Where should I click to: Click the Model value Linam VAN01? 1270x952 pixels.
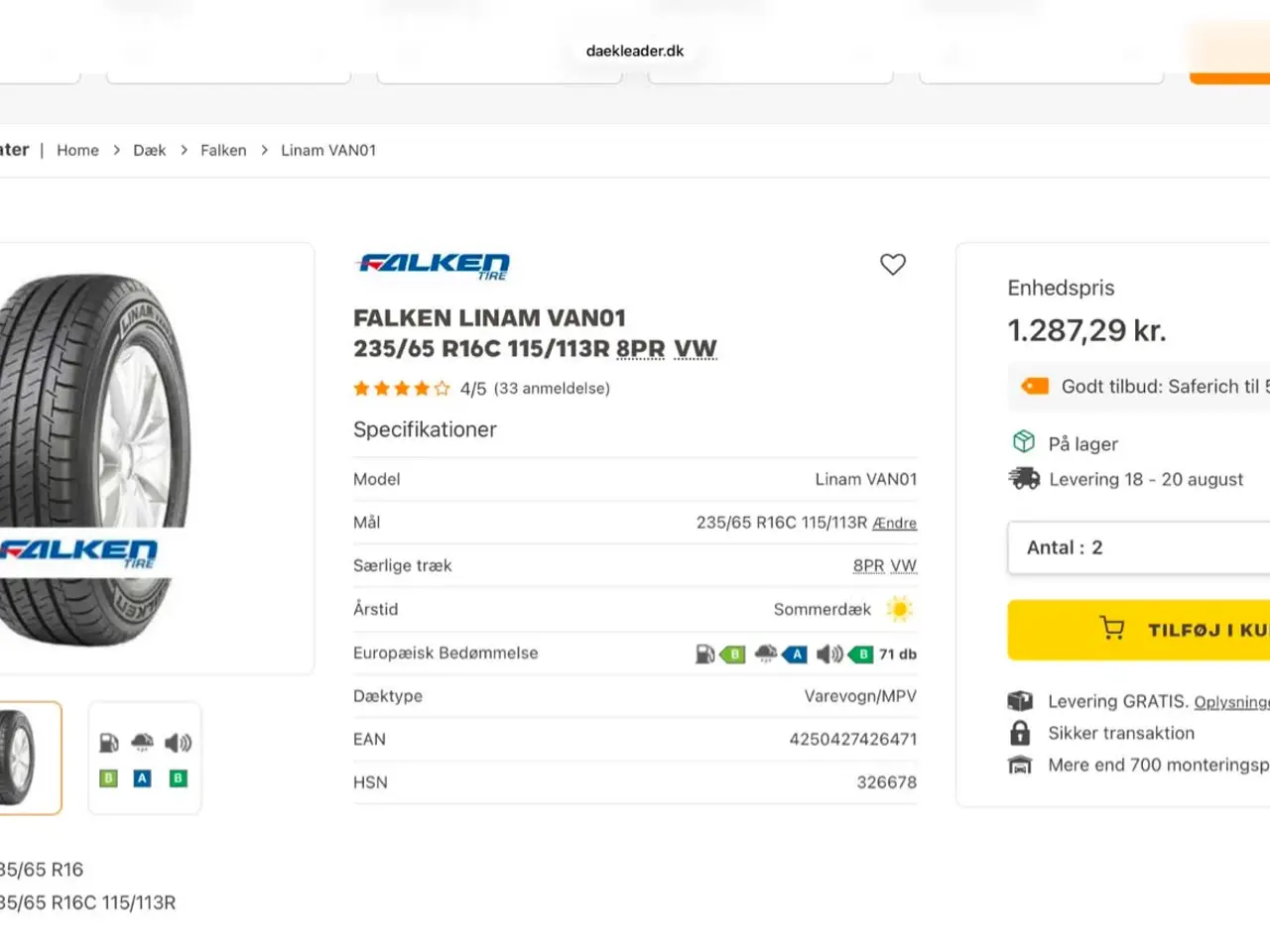866,479
